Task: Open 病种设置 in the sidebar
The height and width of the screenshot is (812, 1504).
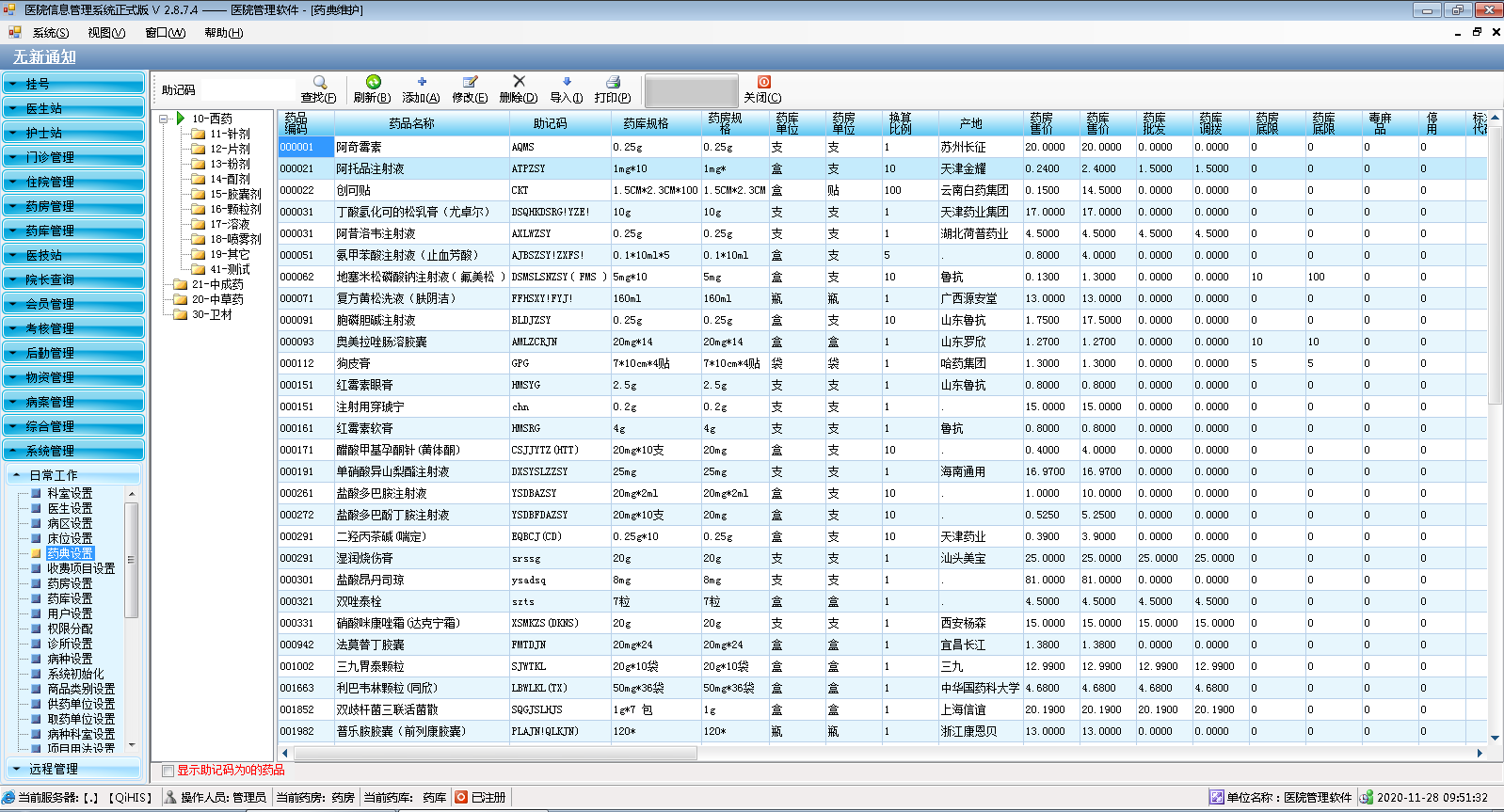Action: [x=70, y=659]
